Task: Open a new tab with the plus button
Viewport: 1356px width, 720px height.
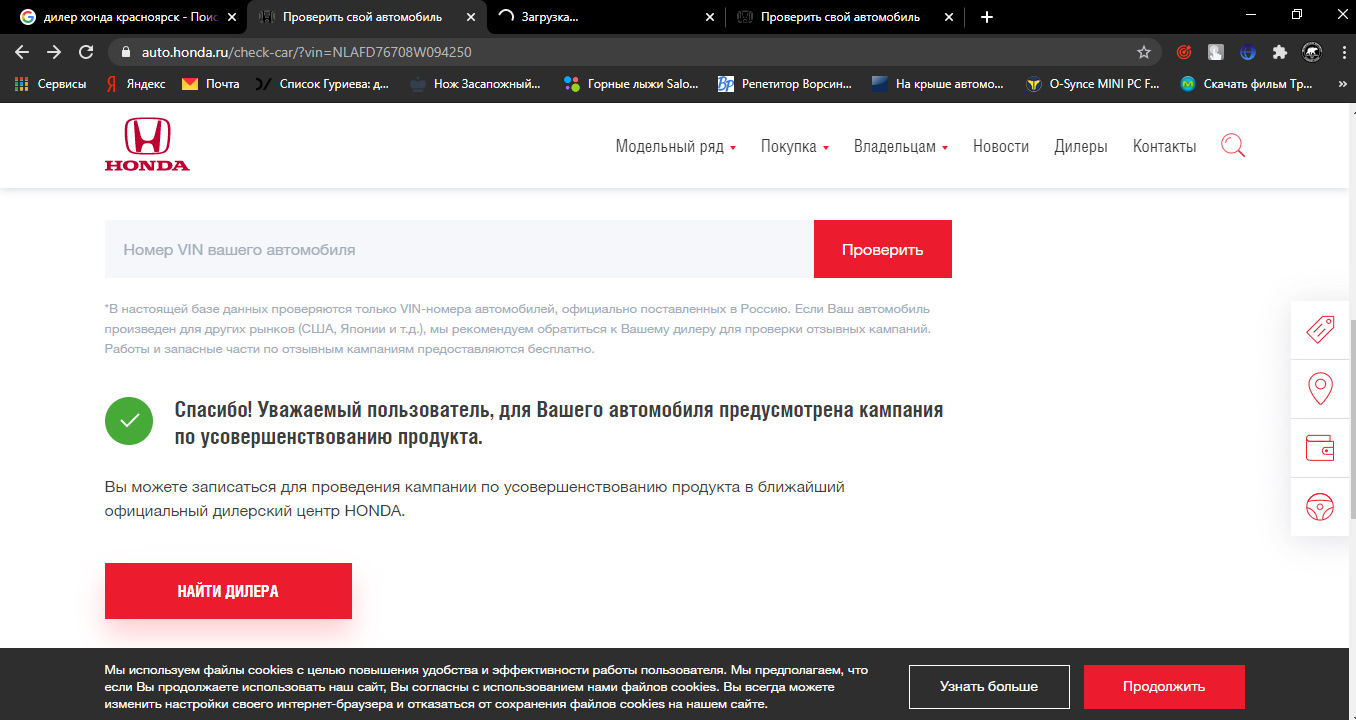Action: coord(987,17)
